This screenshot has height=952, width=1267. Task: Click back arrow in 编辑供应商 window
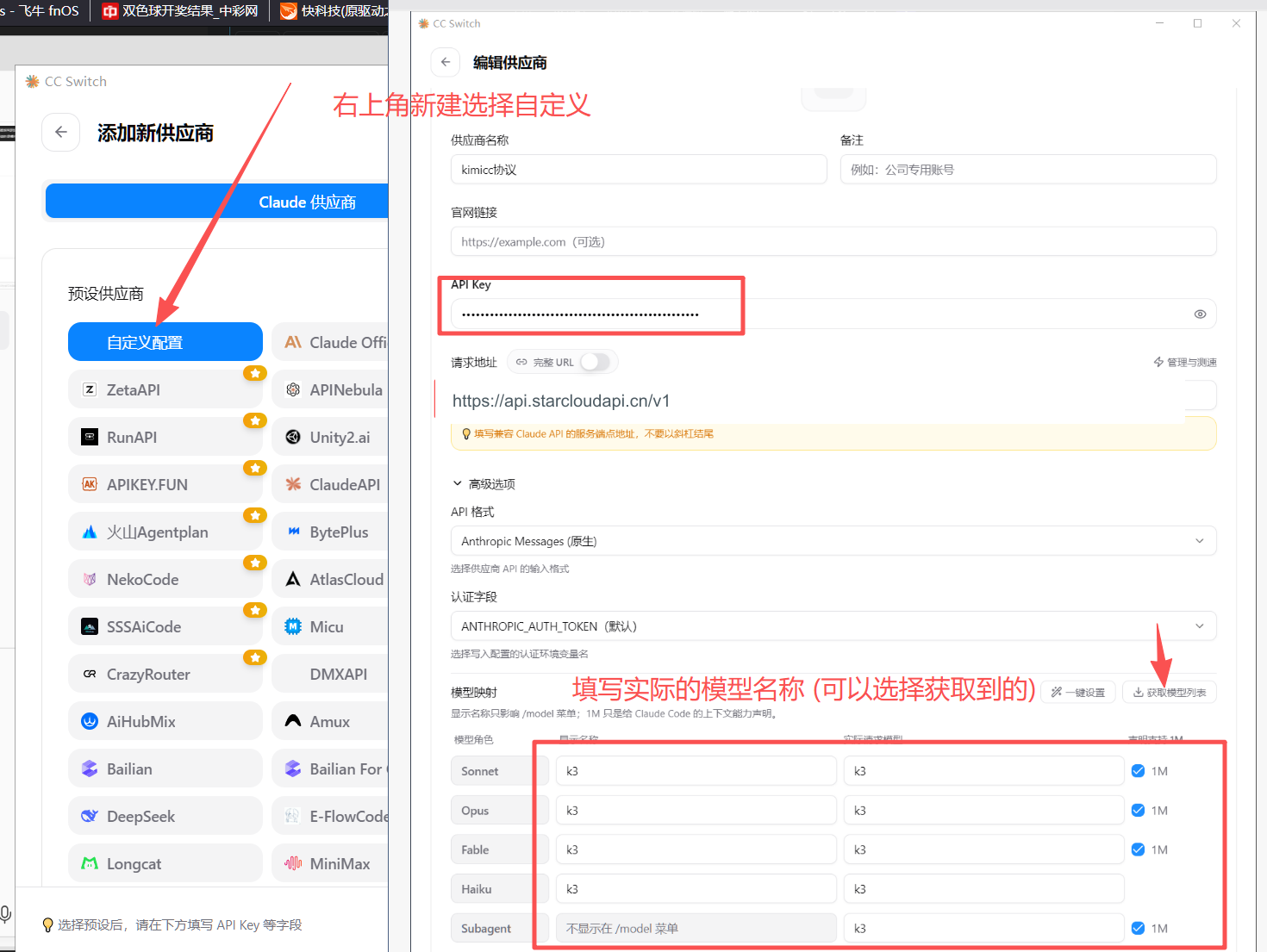(x=445, y=62)
